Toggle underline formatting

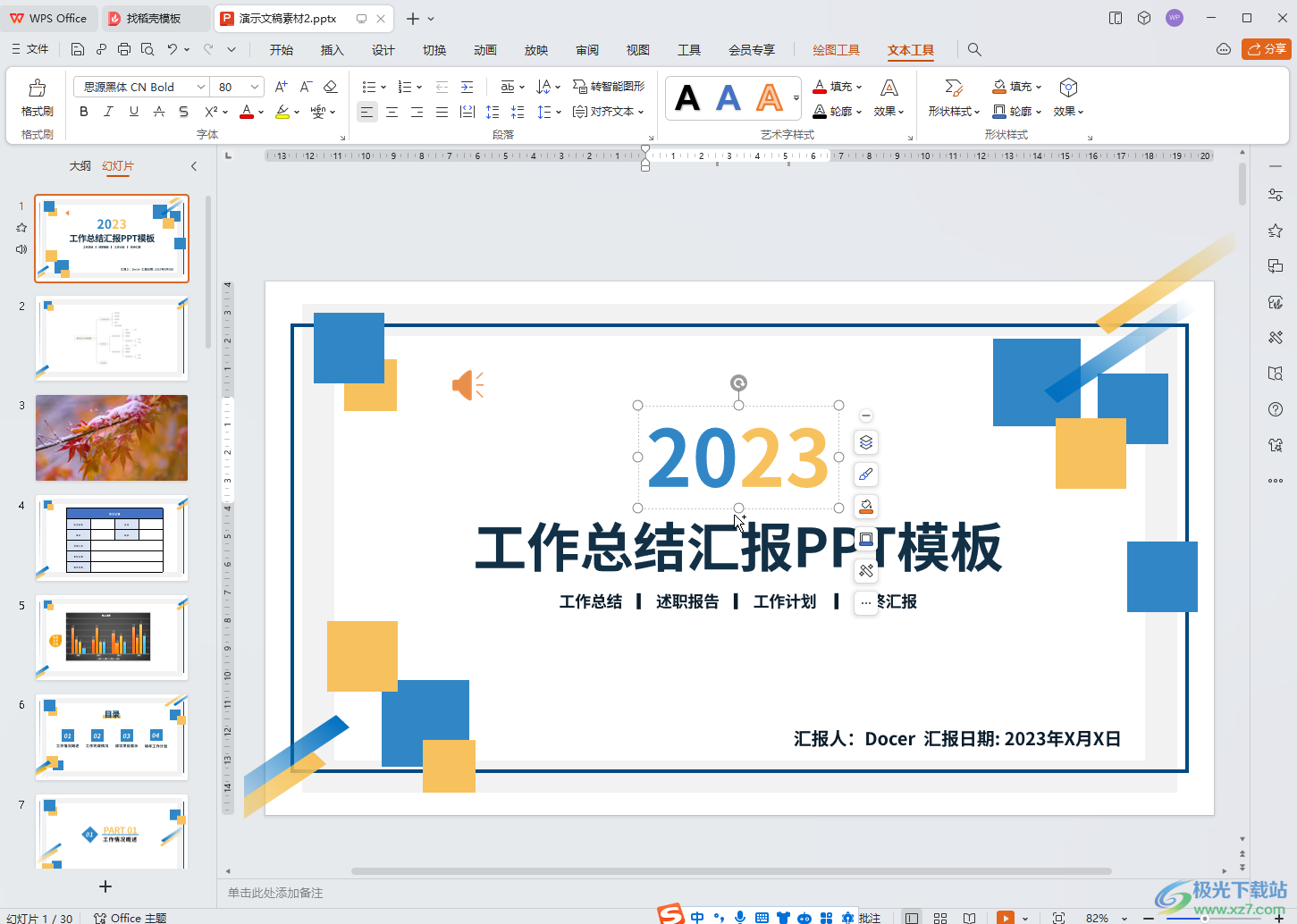point(134,112)
